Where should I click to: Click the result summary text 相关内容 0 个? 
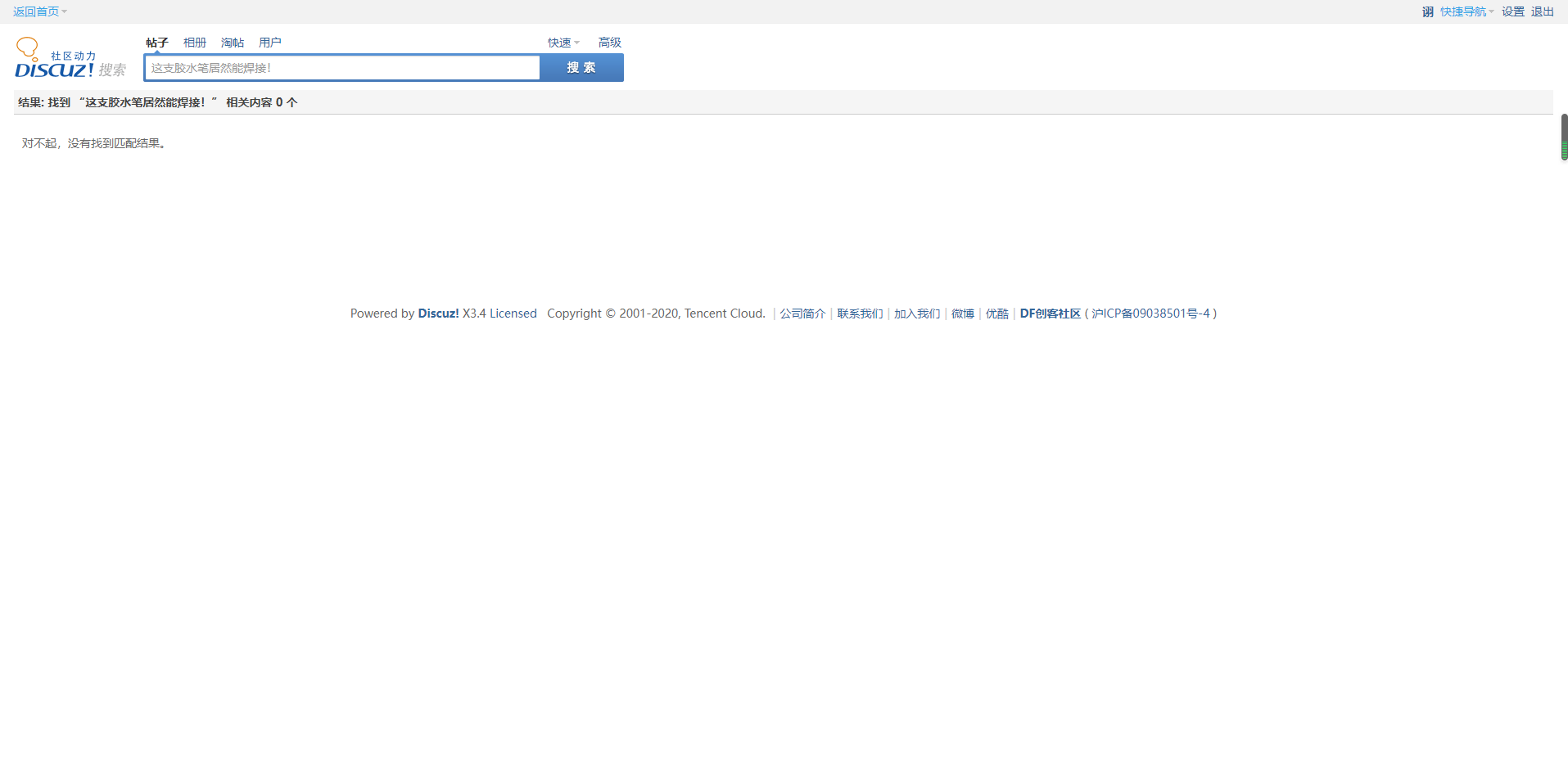tap(262, 102)
